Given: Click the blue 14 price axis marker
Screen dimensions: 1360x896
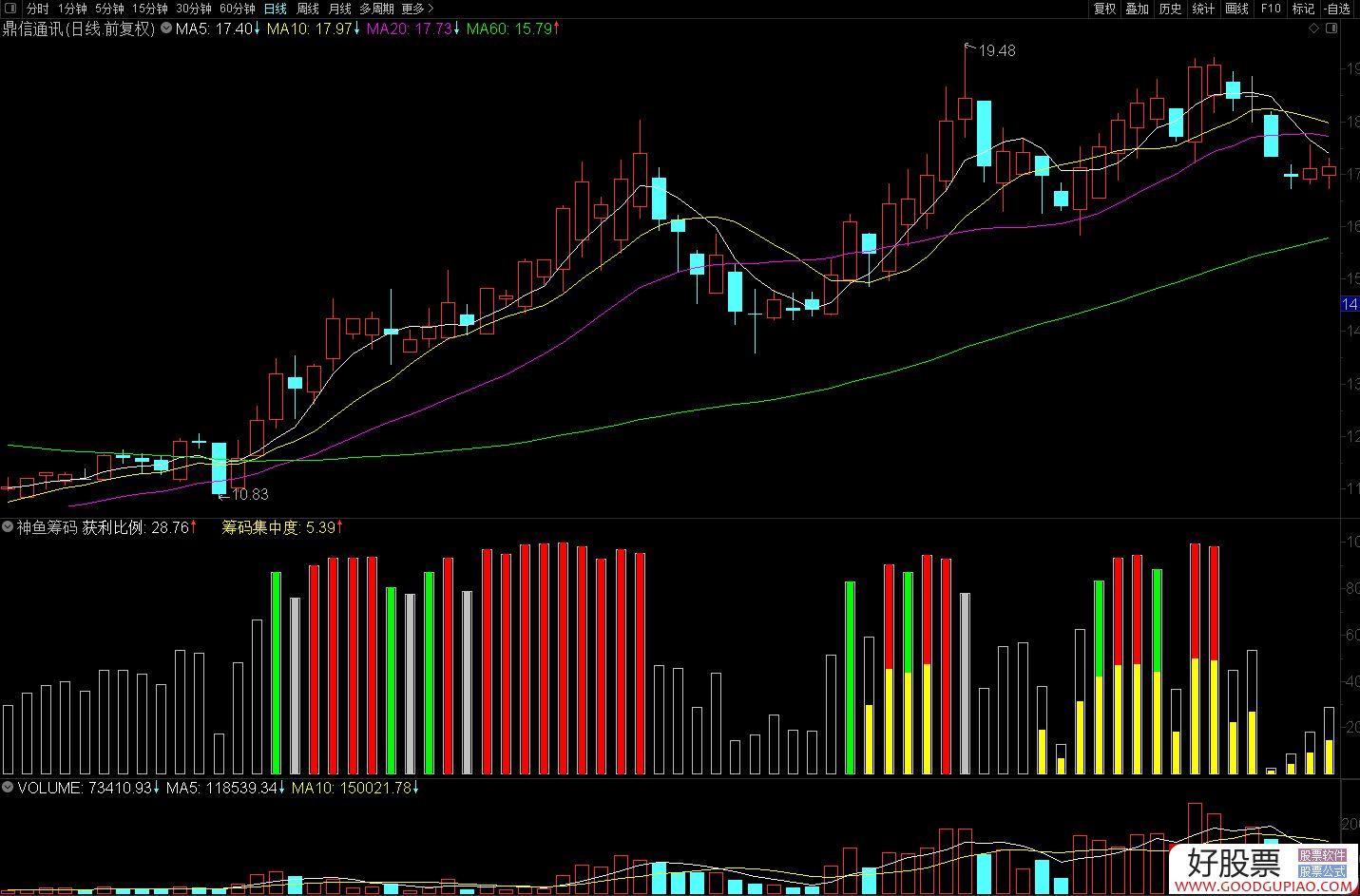Looking at the screenshot, I should tap(1350, 304).
